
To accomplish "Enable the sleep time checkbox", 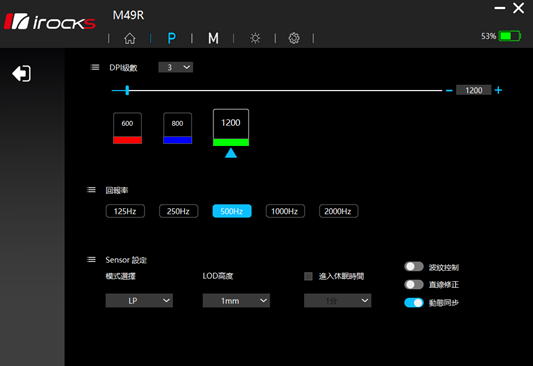I will click(x=308, y=276).
